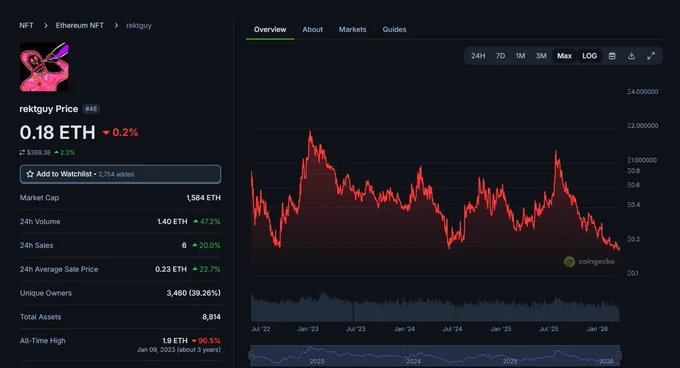Click the Jul '24 x-axis label
680x368 pixels.
pyautogui.click(x=452, y=329)
